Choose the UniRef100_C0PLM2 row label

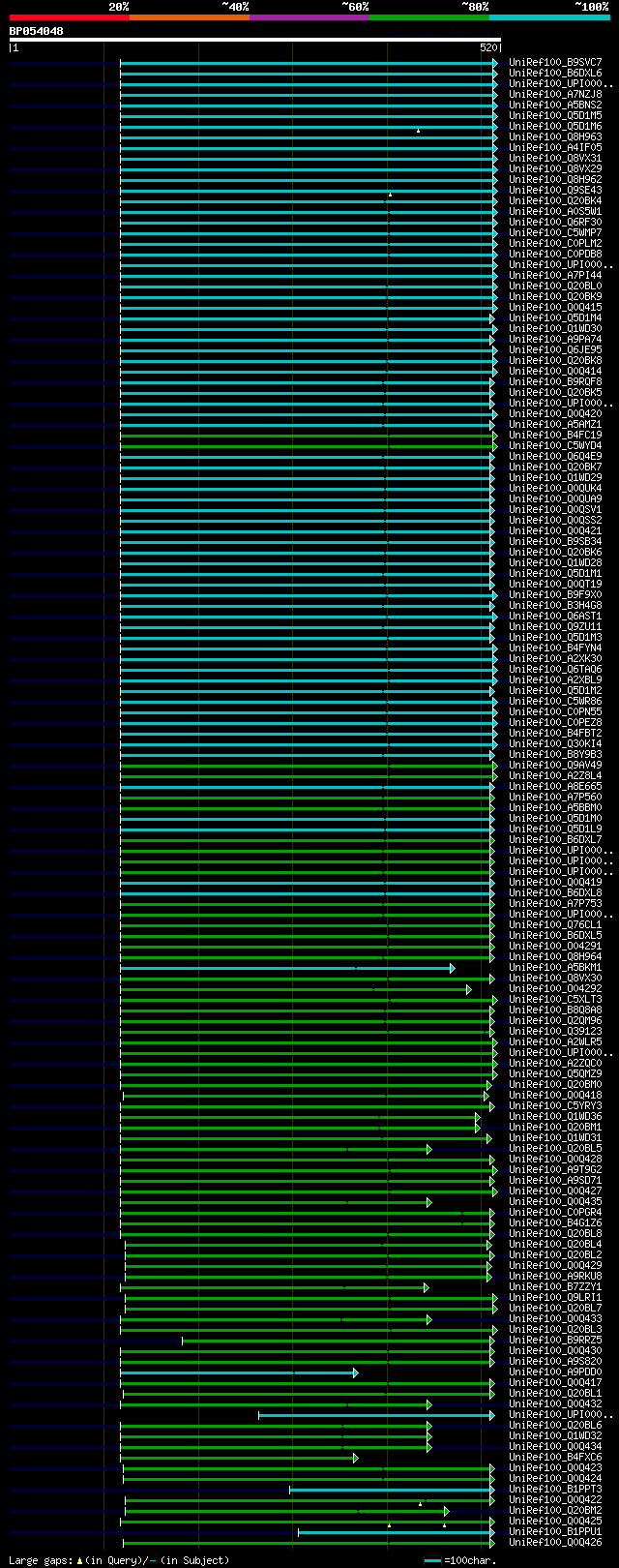click(x=555, y=243)
